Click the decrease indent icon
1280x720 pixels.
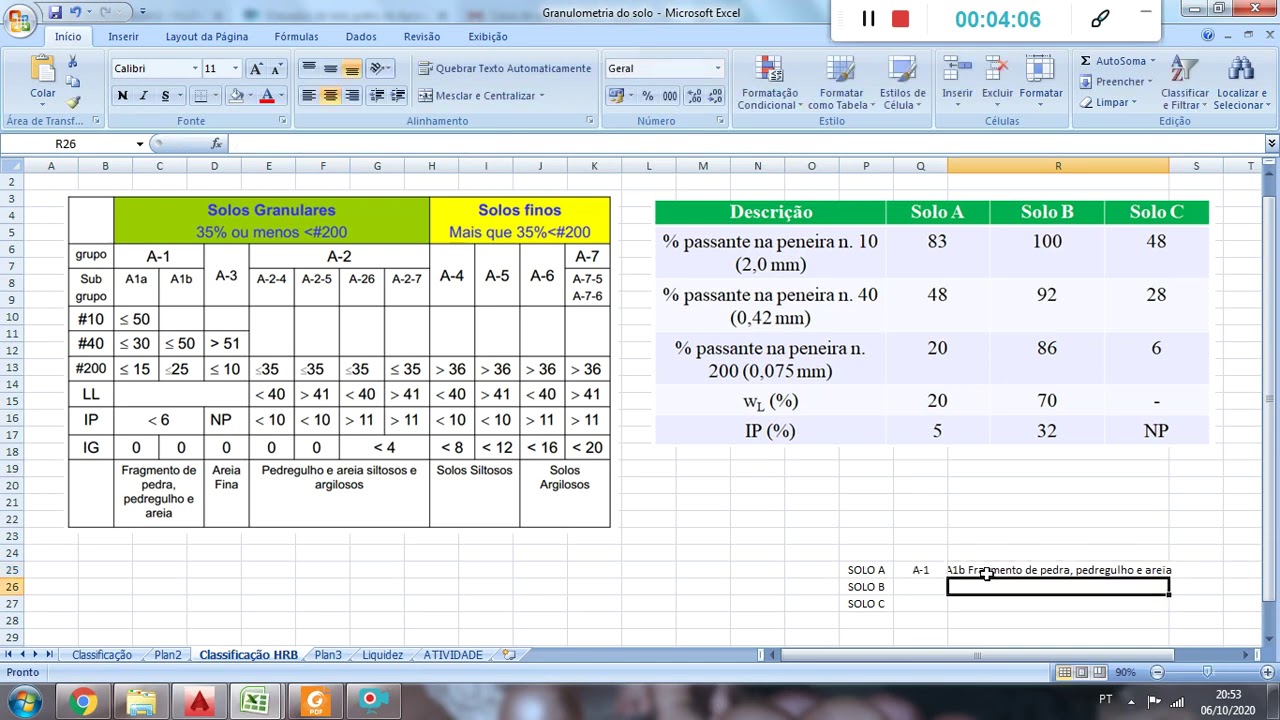tap(376, 95)
